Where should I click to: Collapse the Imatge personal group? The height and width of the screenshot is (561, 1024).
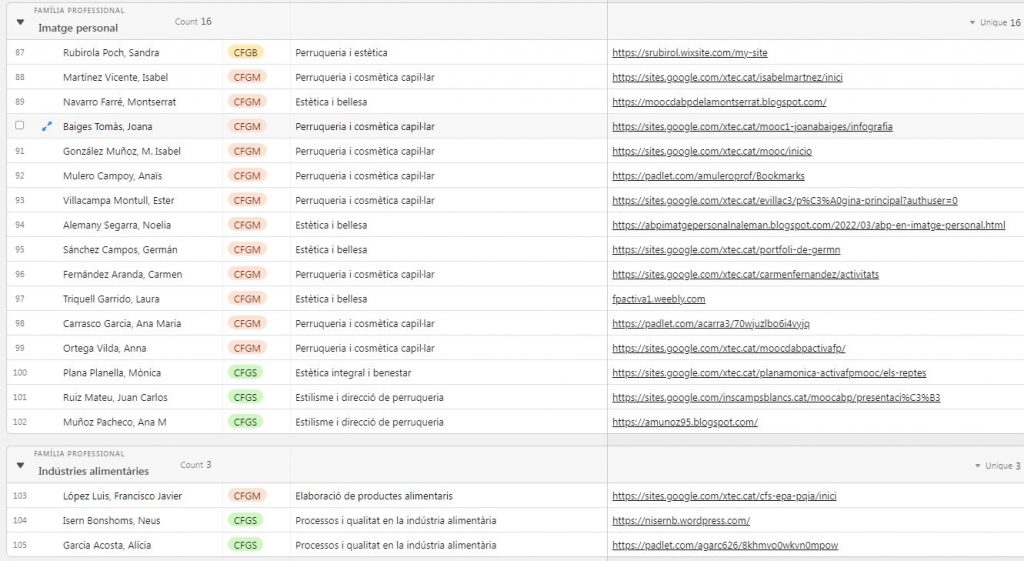(20, 22)
